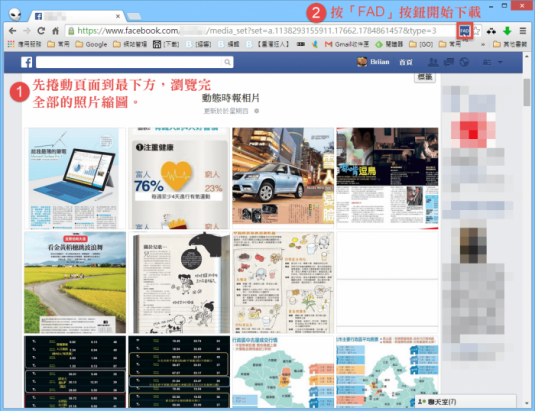The width and height of the screenshot is (535, 411).
Task: Open the yellow rice field road thumbnail
Action: (x=75, y=282)
